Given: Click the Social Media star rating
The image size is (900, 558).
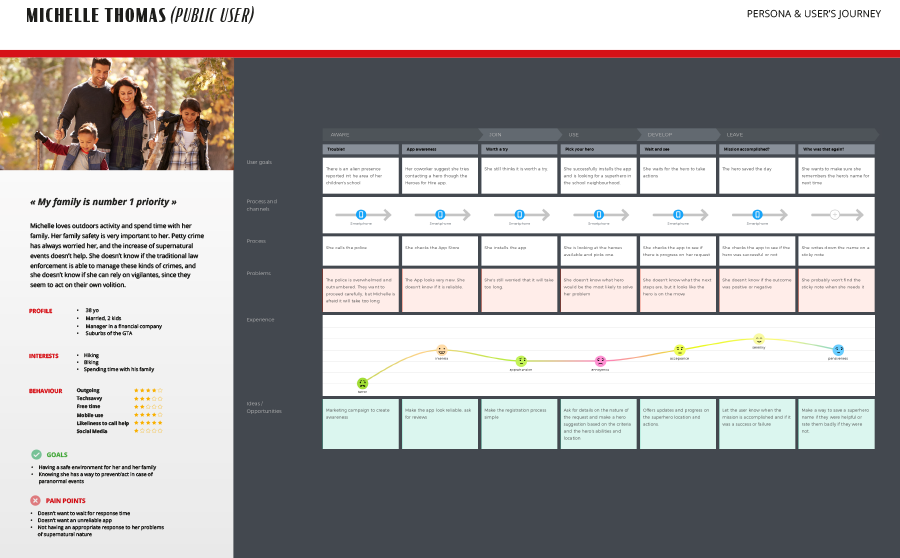Looking at the screenshot, I should click(148, 431).
